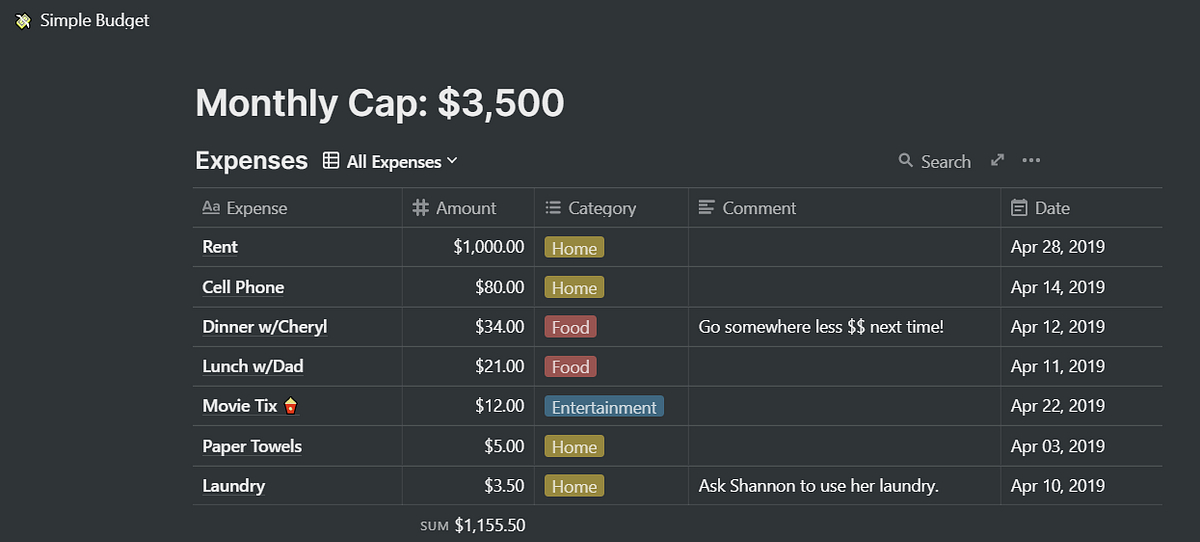Select the Entertainment tag on Movie Tix
The image size is (1200, 542).
pyautogui.click(x=604, y=407)
